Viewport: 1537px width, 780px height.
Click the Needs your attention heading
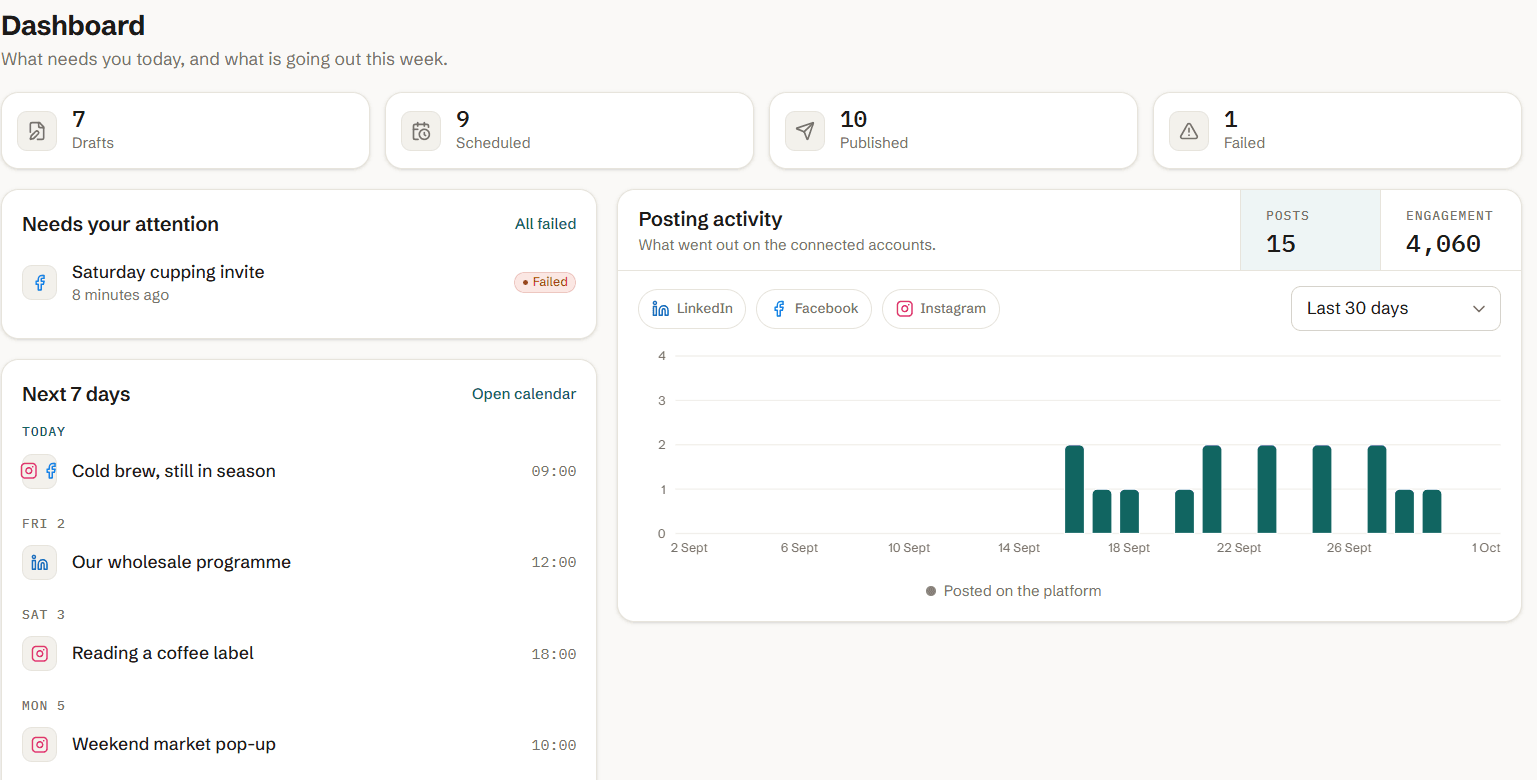[x=120, y=224]
